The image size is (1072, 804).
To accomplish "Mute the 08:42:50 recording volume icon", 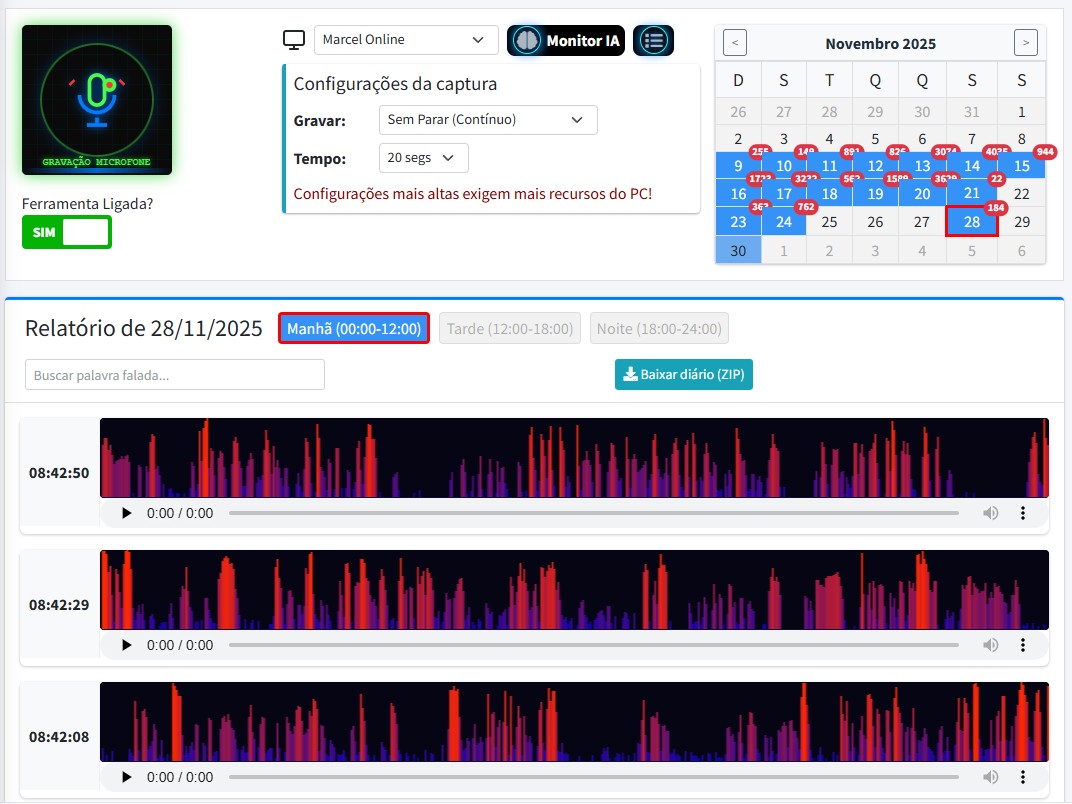I will click(x=990, y=513).
